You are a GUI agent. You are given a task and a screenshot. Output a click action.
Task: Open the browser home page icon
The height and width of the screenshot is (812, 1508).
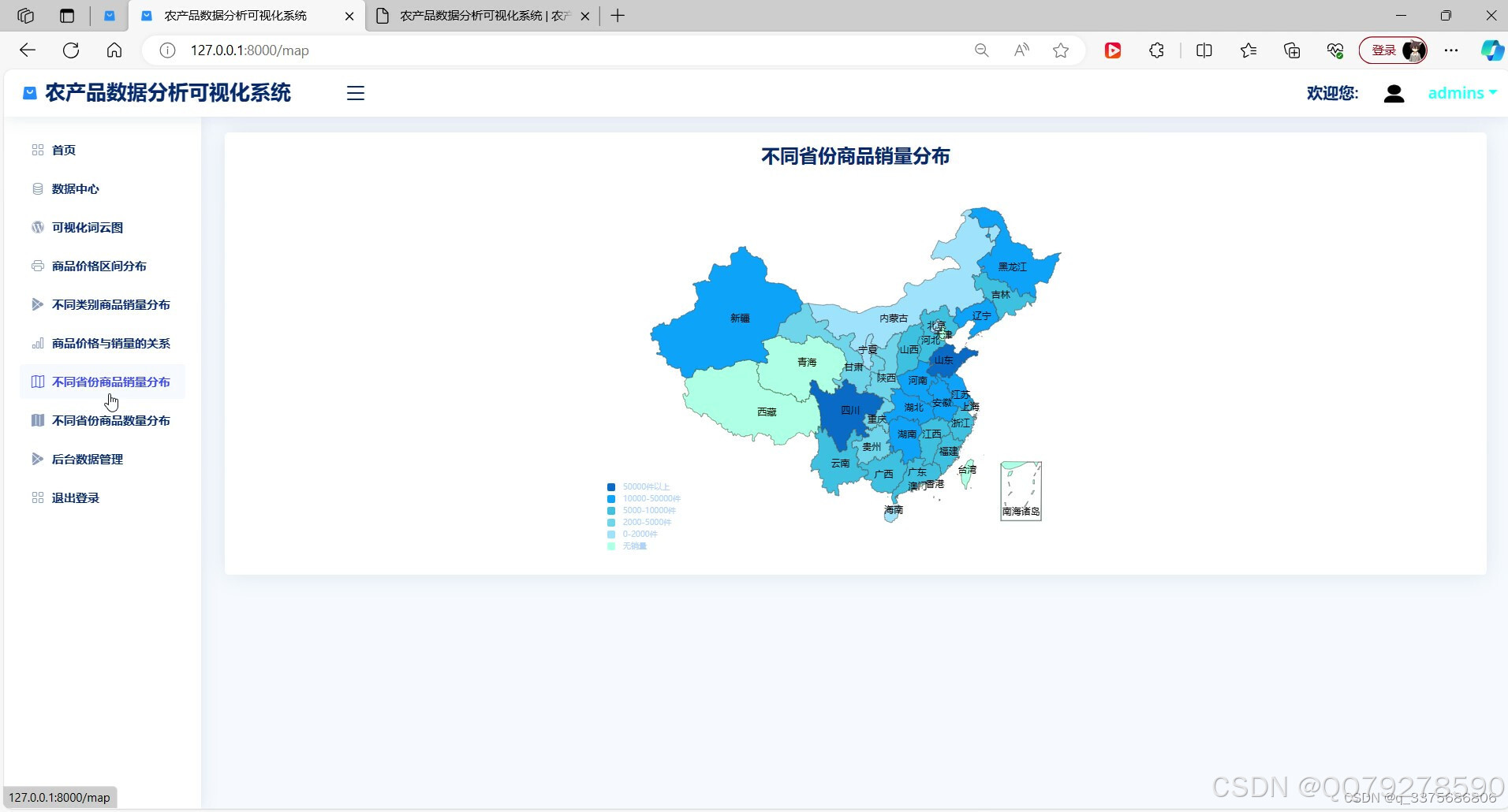(114, 50)
